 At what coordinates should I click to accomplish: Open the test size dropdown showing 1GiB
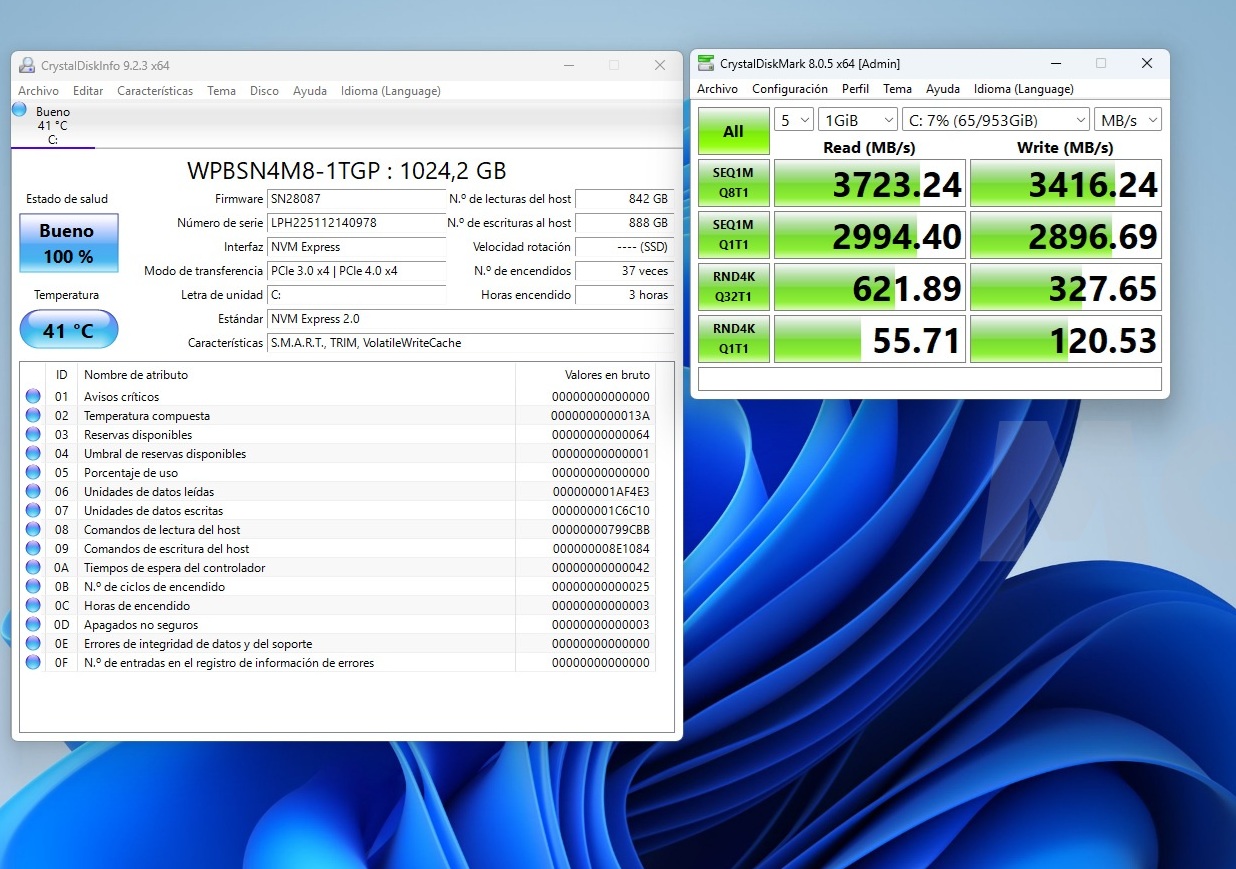[x=857, y=119]
